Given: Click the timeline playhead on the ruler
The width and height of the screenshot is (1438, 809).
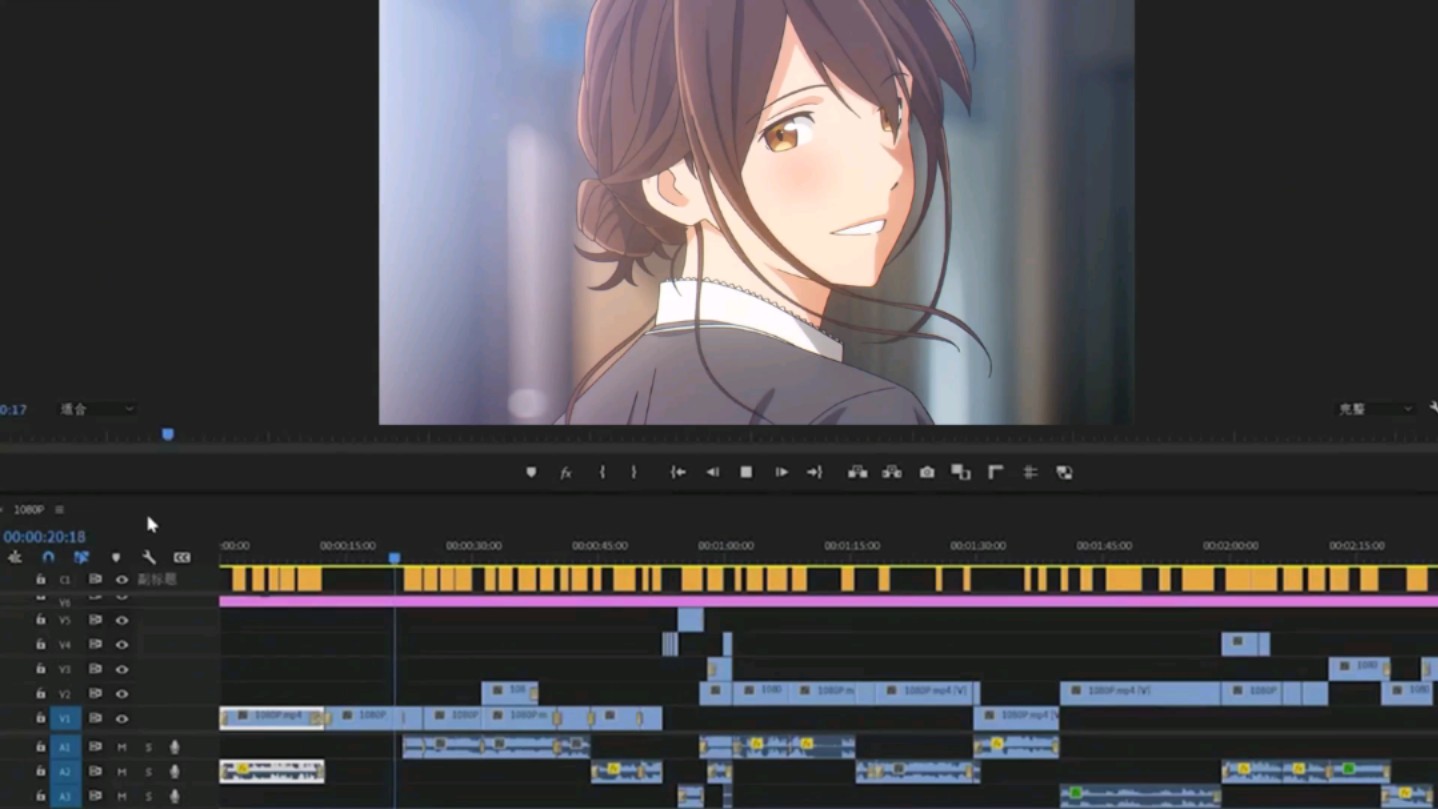Looking at the screenshot, I should pos(395,558).
